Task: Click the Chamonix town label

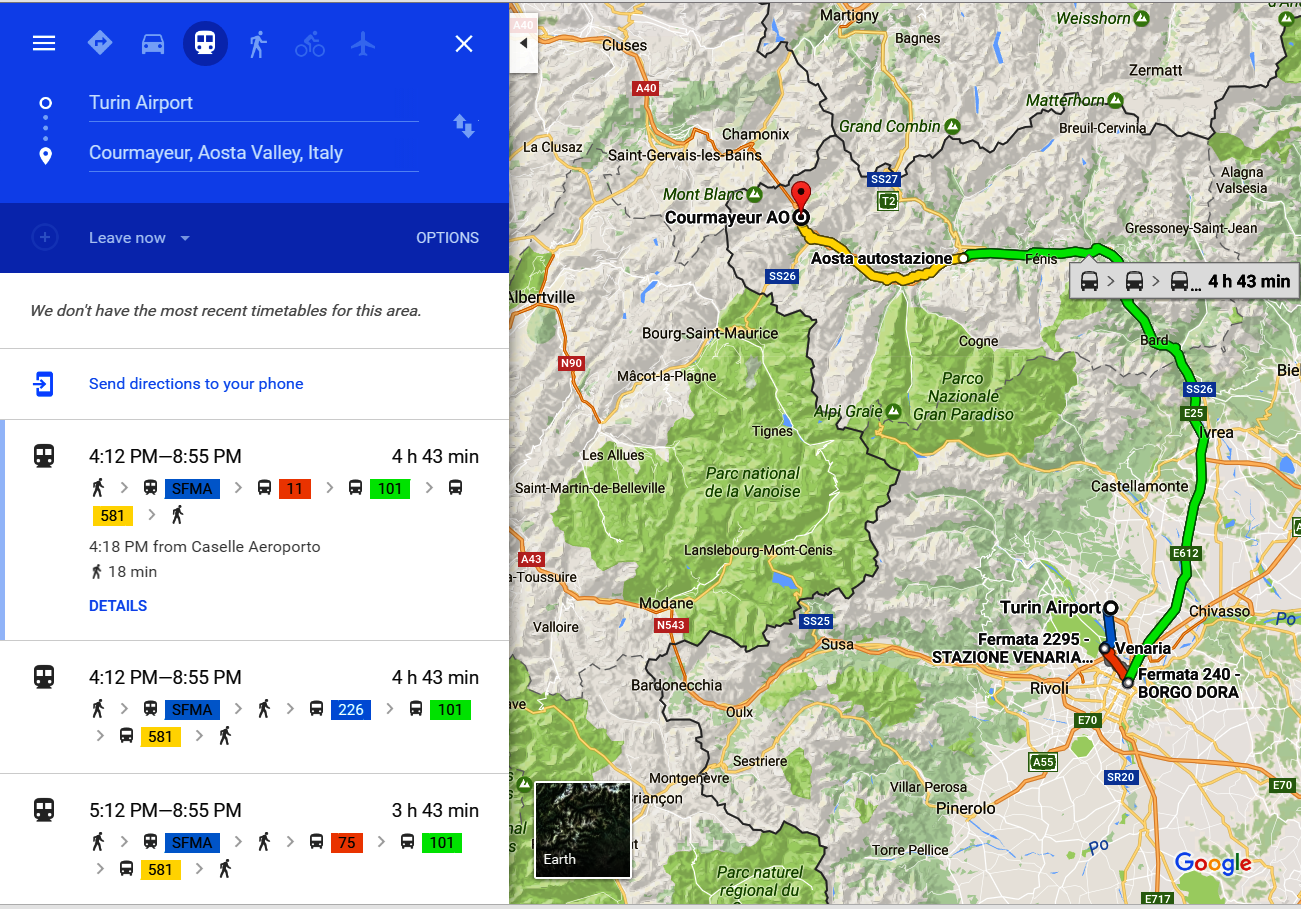Action: (x=755, y=134)
